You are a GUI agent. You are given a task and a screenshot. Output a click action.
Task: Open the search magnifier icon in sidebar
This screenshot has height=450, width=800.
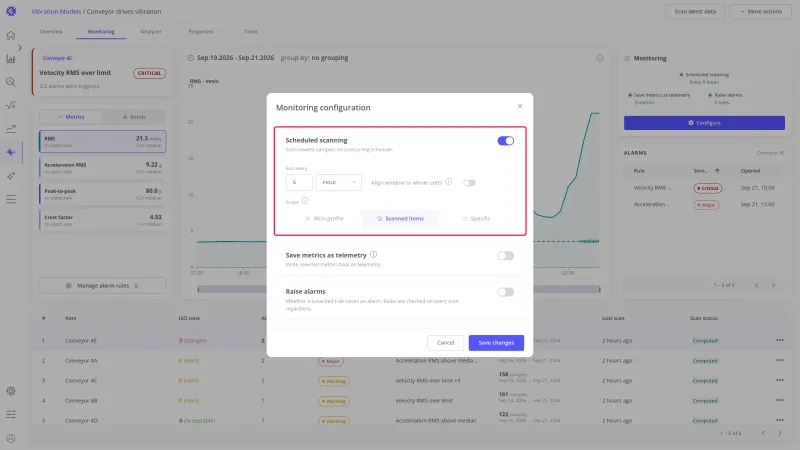pyautogui.click(x=11, y=82)
